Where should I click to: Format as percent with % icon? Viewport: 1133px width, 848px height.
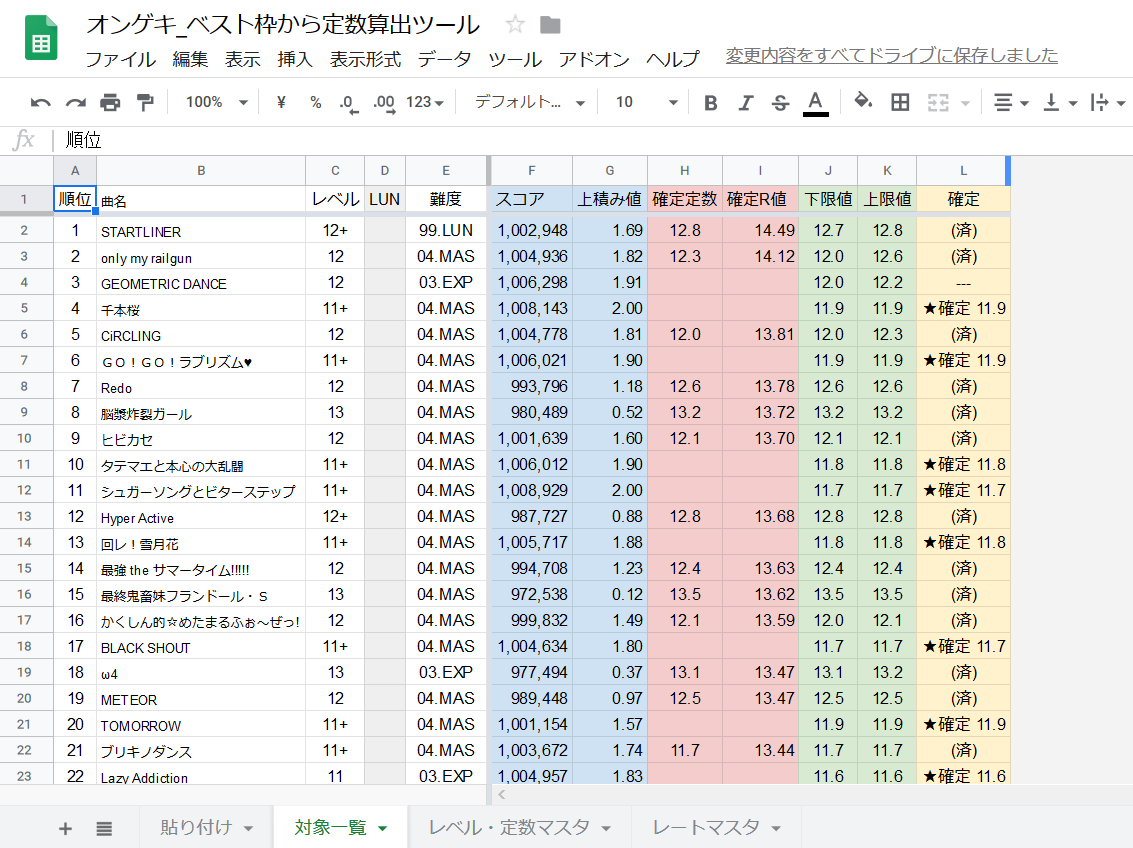(315, 103)
